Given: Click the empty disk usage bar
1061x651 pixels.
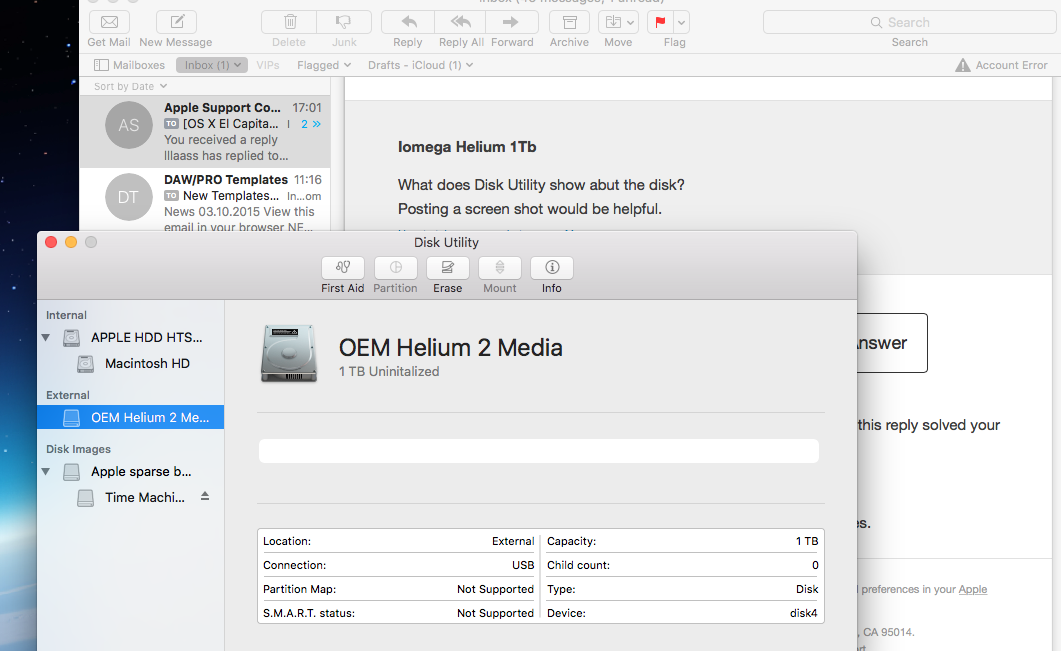Looking at the screenshot, I should pyautogui.click(x=539, y=451).
